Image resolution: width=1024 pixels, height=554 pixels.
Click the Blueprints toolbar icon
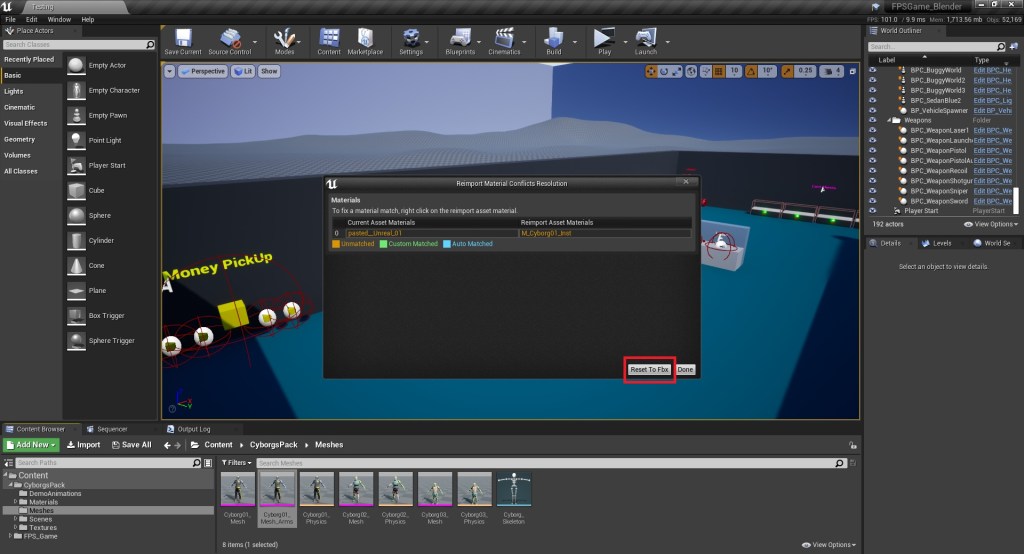tap(460, 40)
